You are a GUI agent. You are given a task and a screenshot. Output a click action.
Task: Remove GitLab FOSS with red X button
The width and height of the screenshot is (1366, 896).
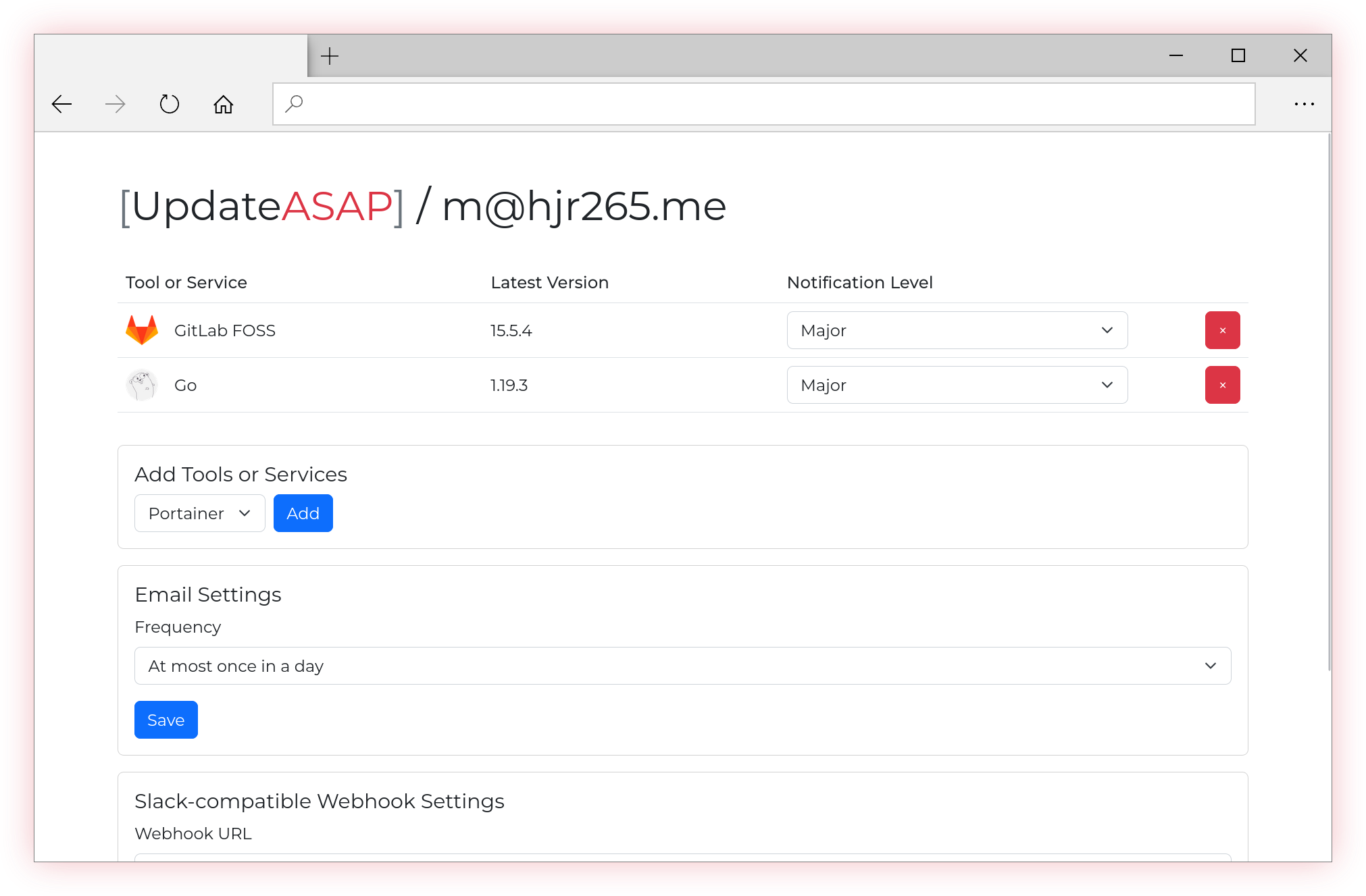pos(1222,330)
